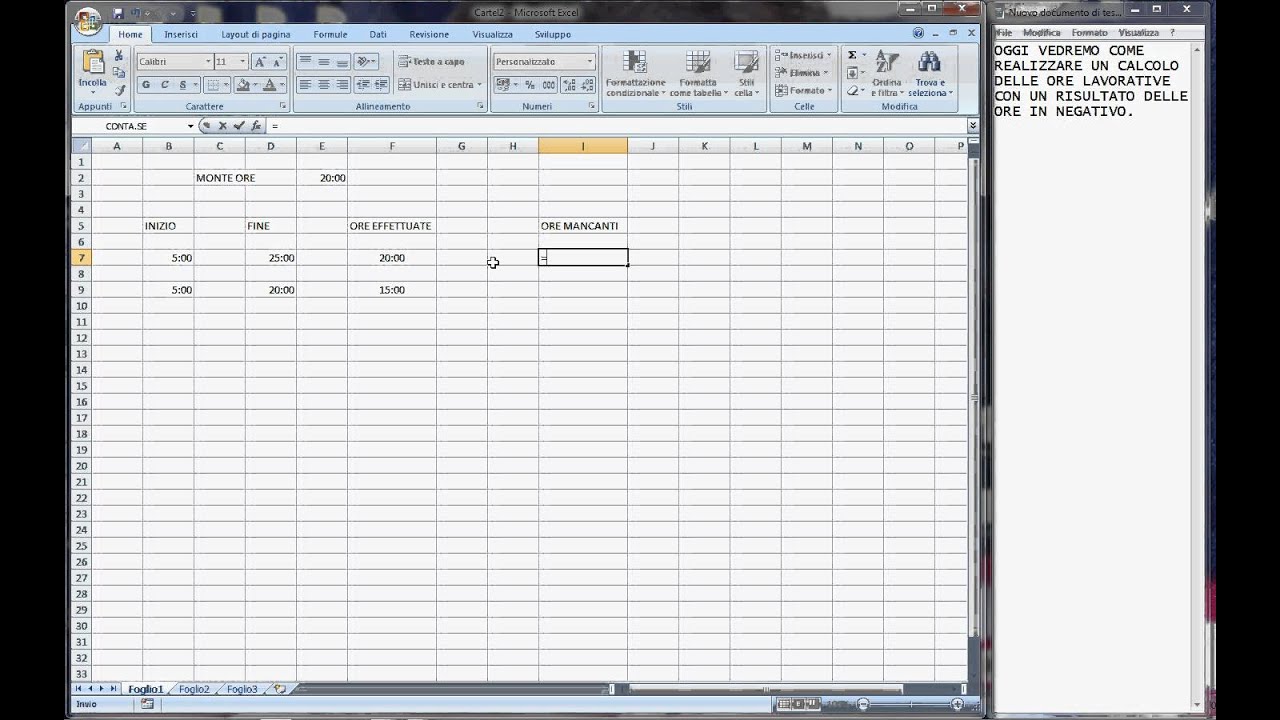Open the Stili cella gallery

(746, 73)
